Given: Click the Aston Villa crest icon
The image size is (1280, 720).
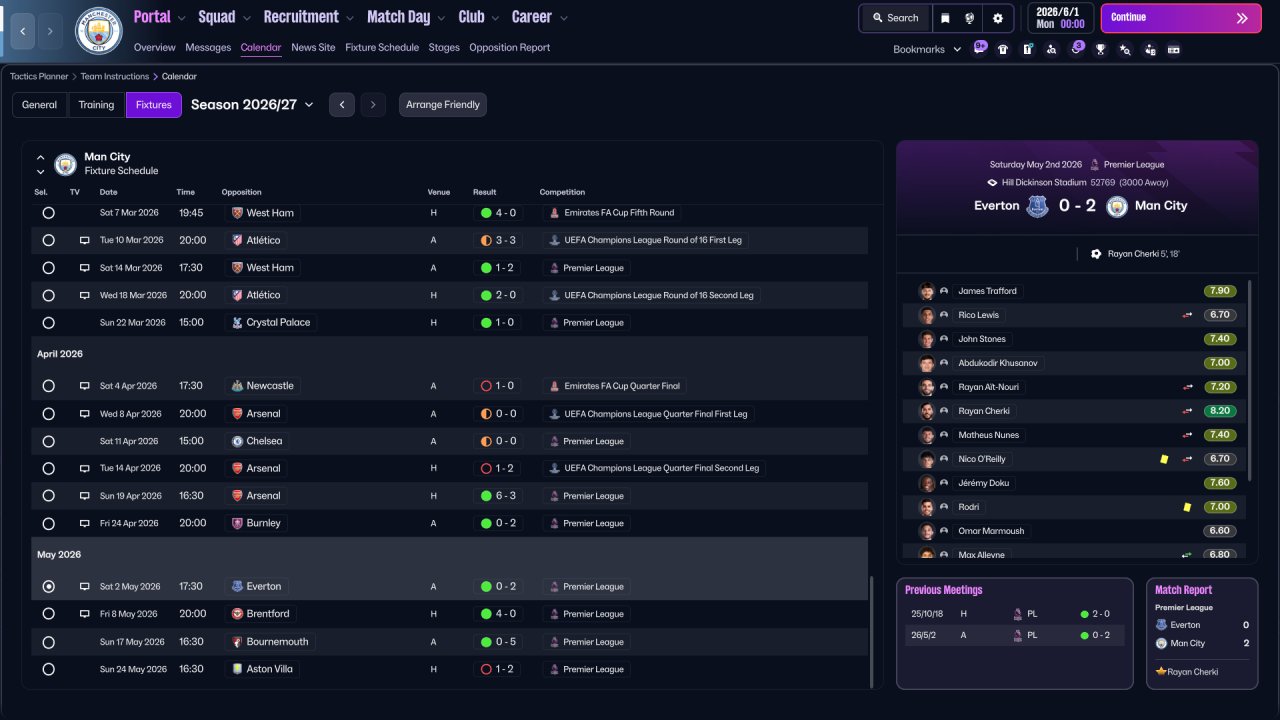Looking at the screenshot, I should coord(237,669).
